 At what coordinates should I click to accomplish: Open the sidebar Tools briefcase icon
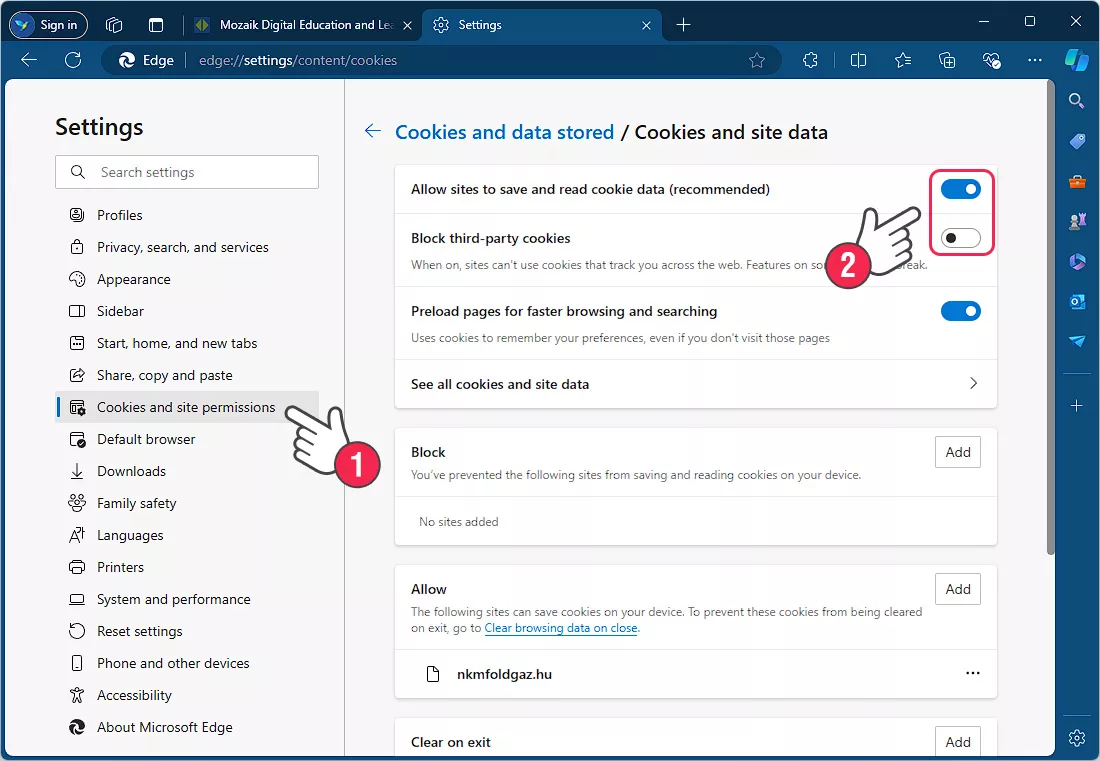tap(1077, 181)
